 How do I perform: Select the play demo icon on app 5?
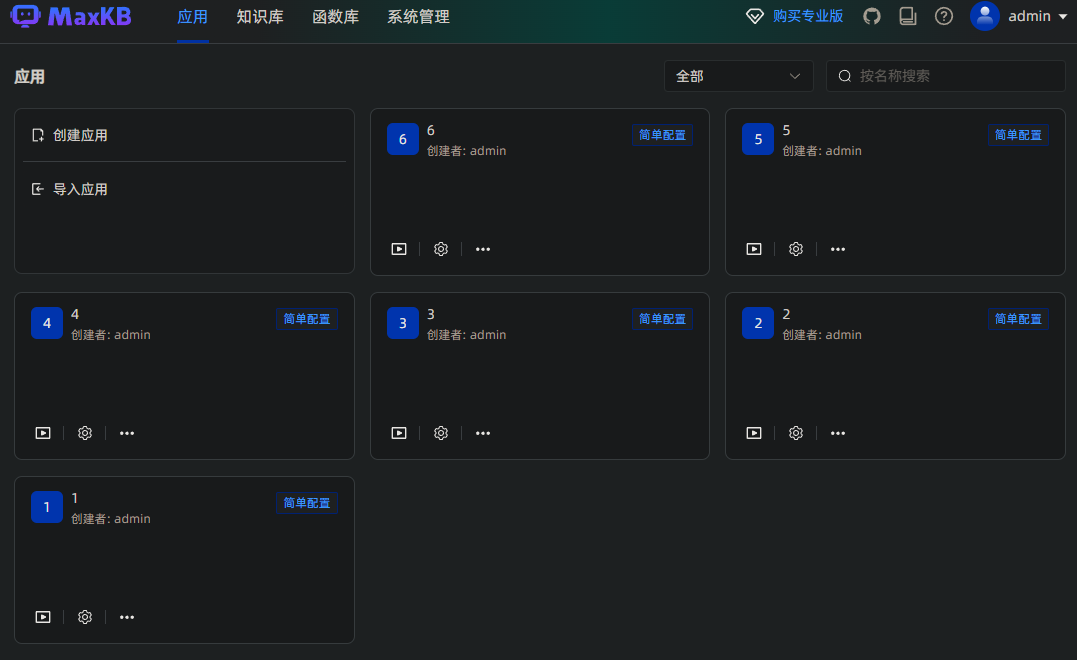(x=753, y=248)
